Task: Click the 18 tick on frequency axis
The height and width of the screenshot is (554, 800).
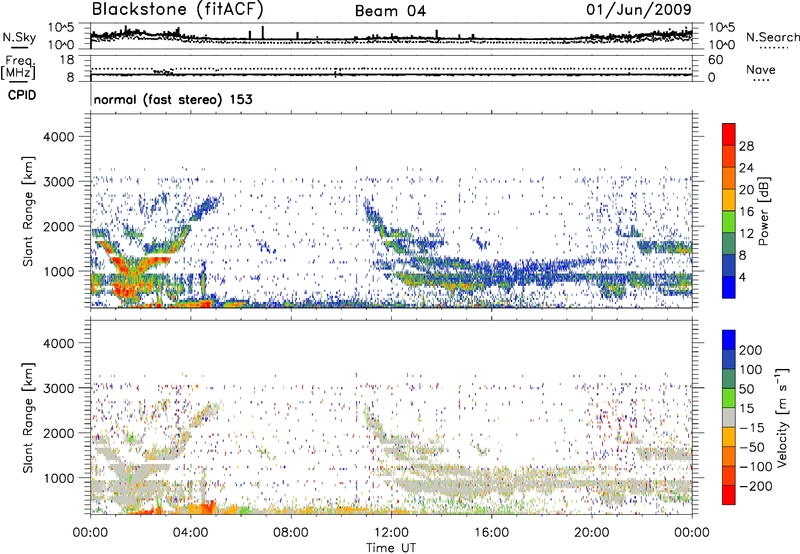Action: (x=67, y=60)
